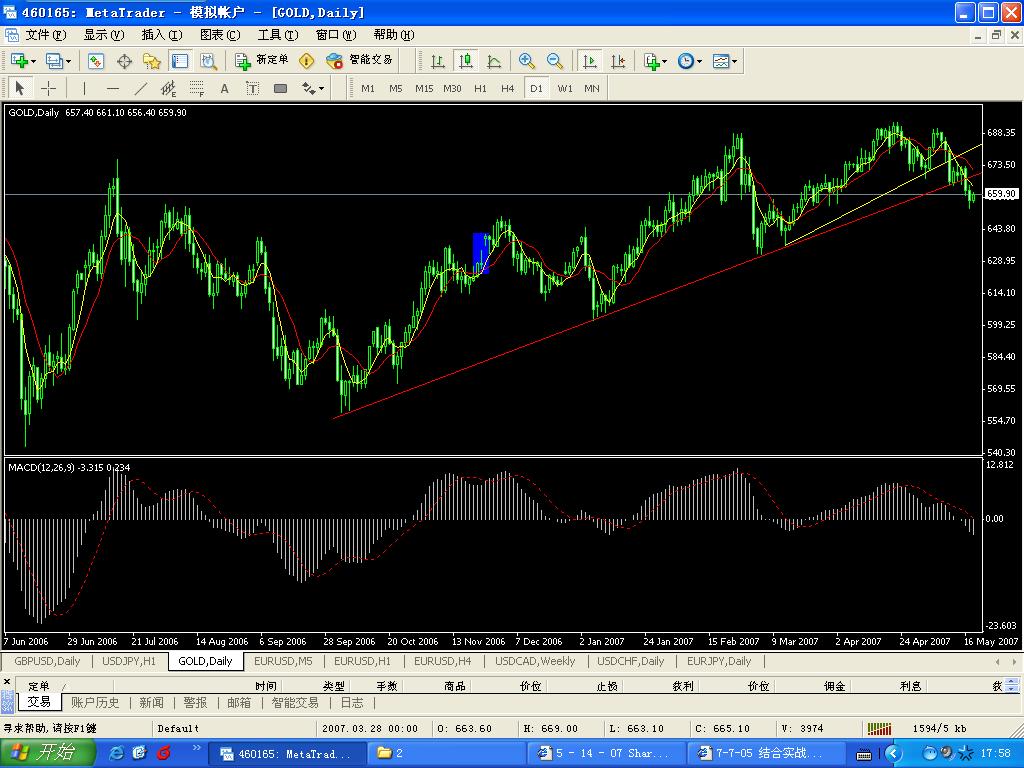This screenshot has height=768, width=1024.
Task: Select the horizontal line tool
Action: [112, 88]
